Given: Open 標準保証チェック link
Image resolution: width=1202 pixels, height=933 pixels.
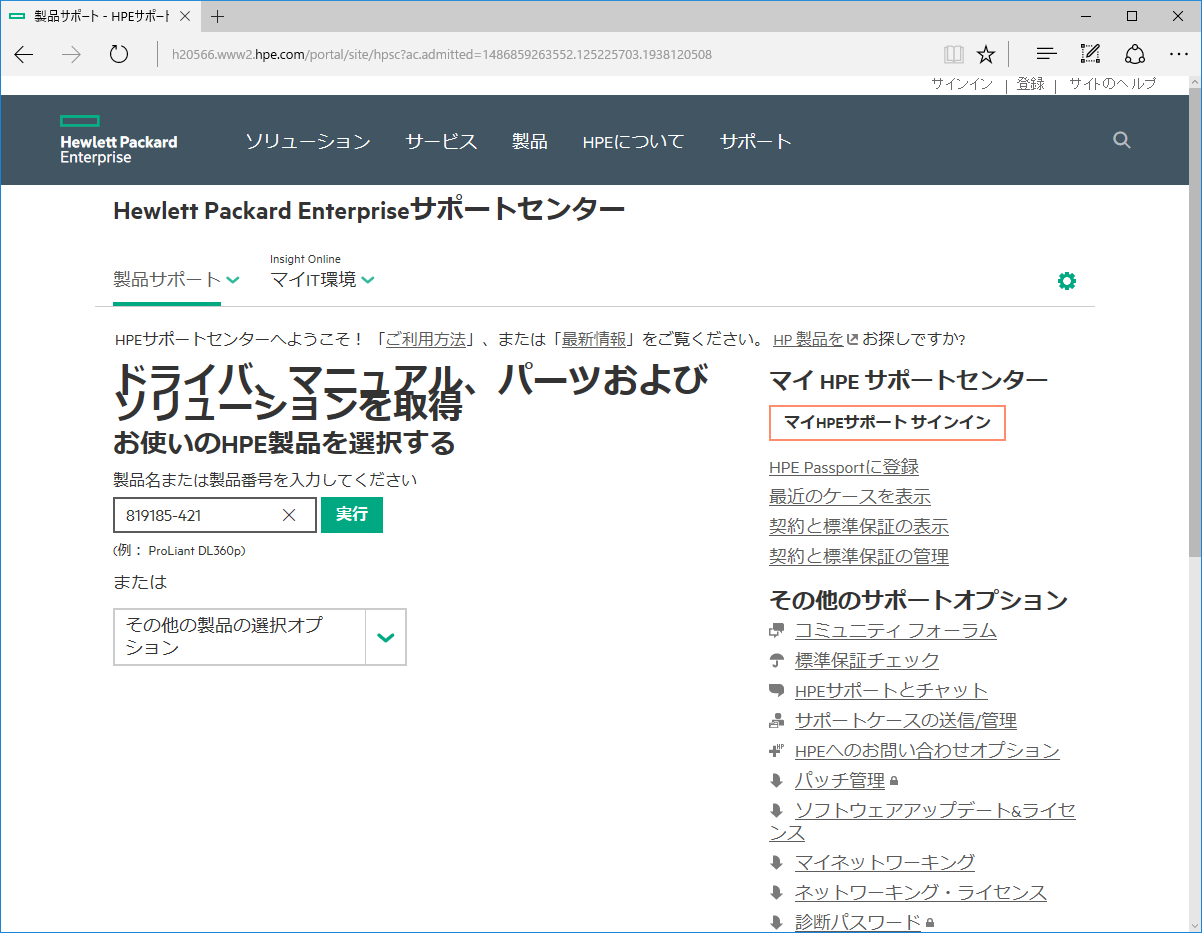Looking at the screenshot, I should pos(867,661).
